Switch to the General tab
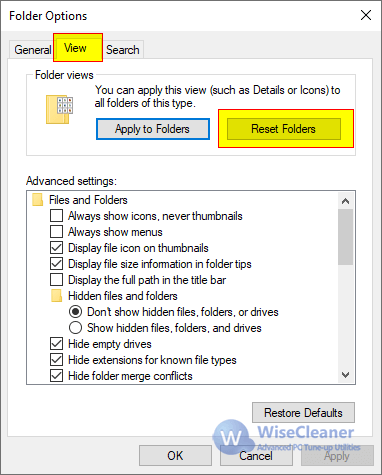The width and height of the screenshot is (382, 475). (32, 50)
